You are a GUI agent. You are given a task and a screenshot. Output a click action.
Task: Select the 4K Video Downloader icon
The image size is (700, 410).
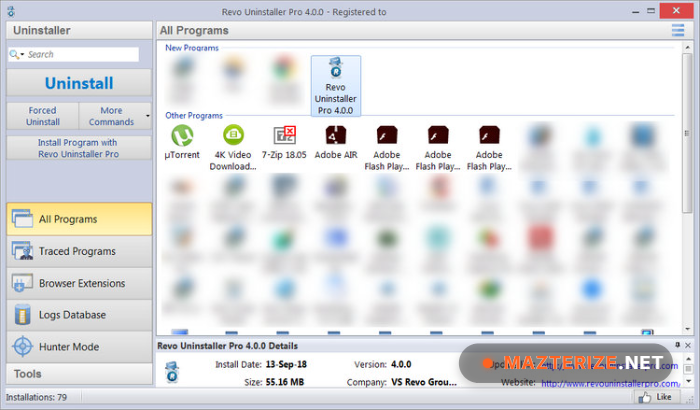[233, 135]
